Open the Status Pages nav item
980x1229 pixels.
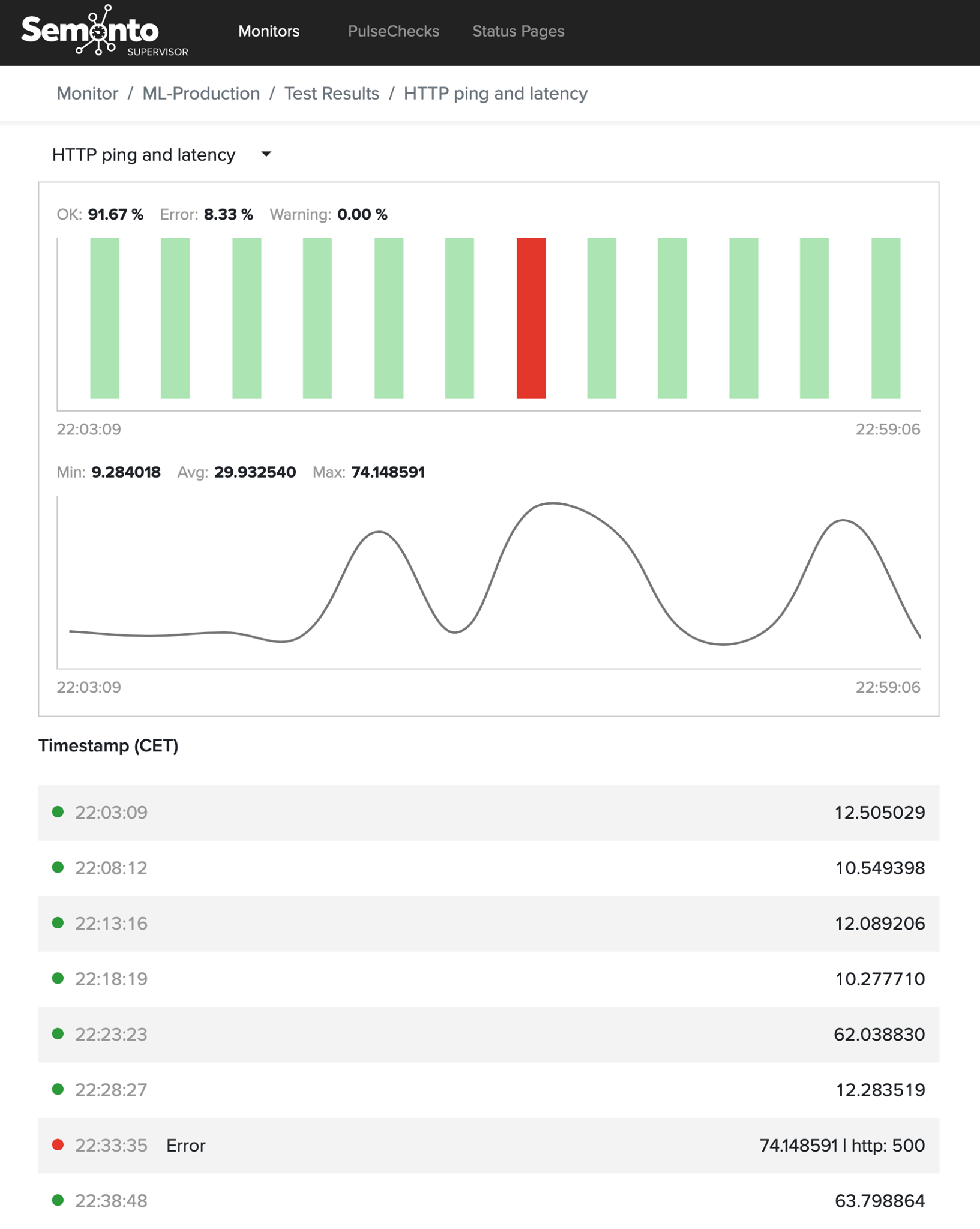(519, 31)
